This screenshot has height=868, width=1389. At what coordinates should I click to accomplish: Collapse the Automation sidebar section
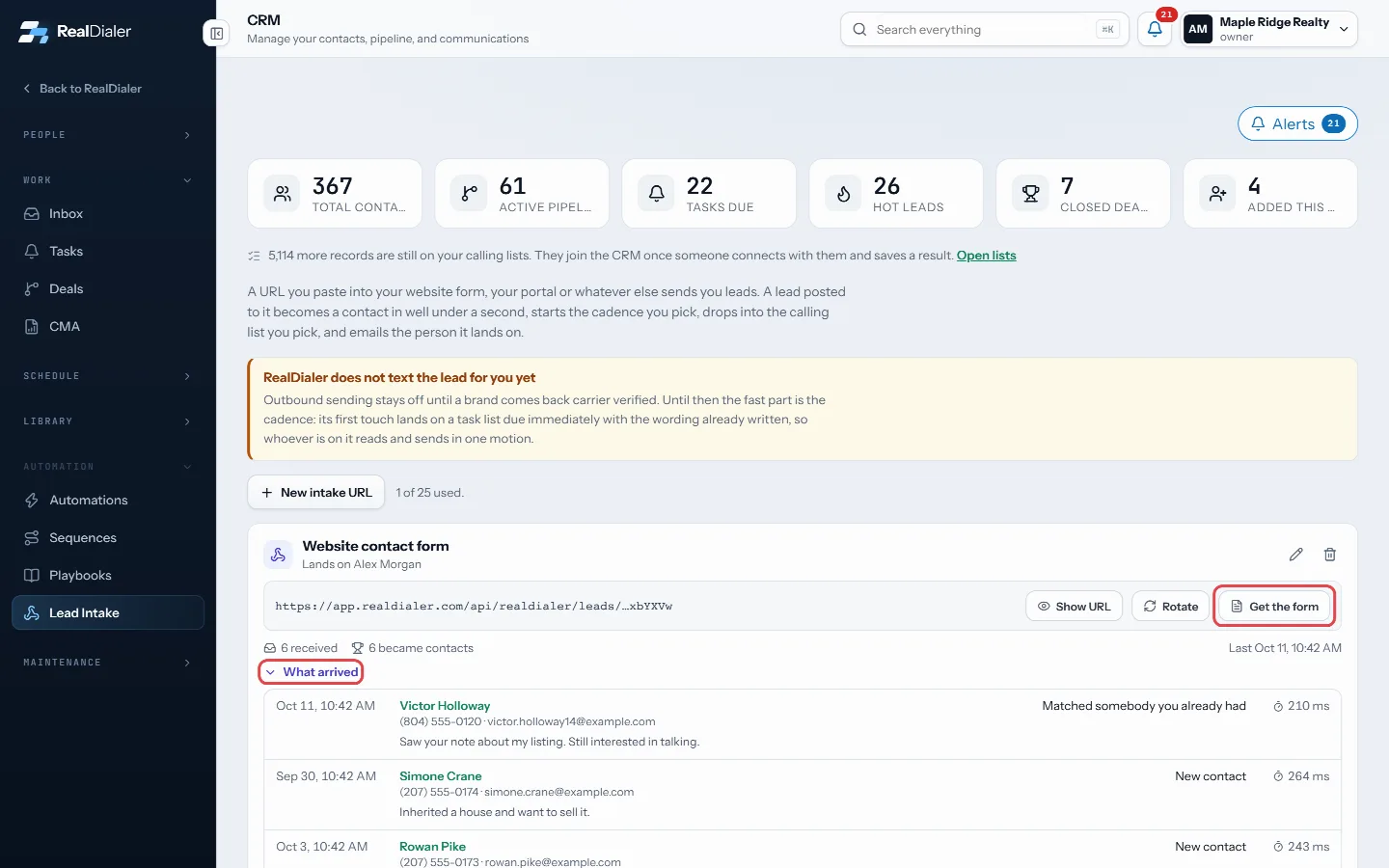[108, 467]
